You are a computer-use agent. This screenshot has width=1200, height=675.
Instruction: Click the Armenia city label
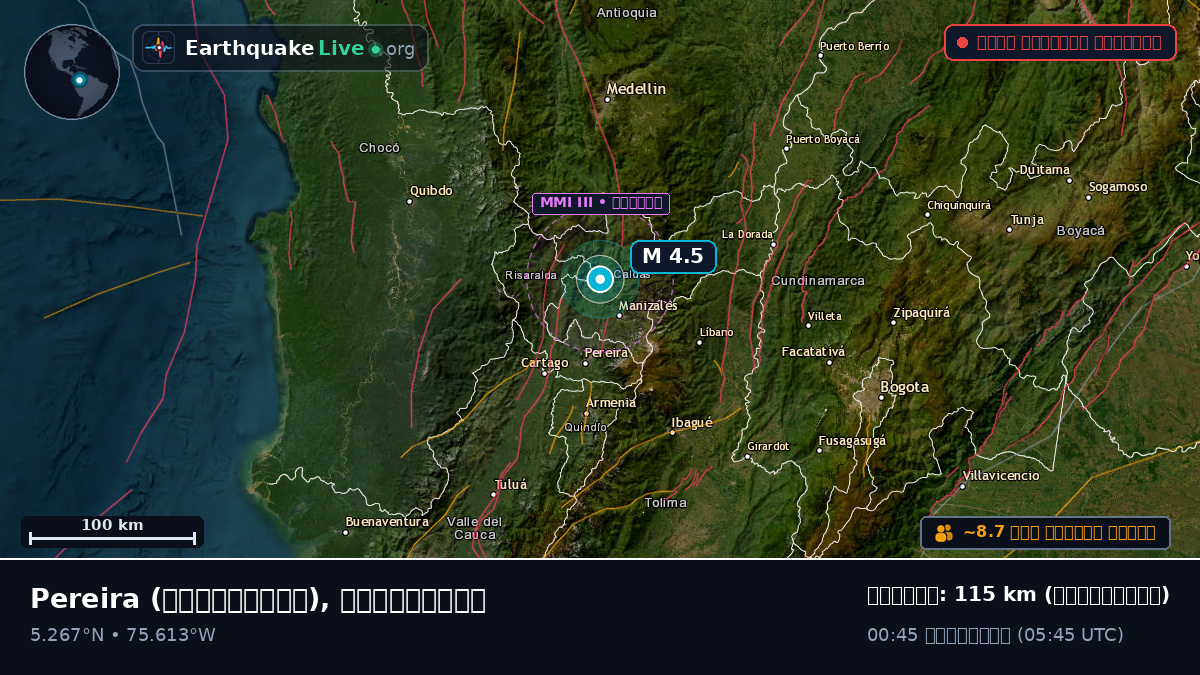611,403
